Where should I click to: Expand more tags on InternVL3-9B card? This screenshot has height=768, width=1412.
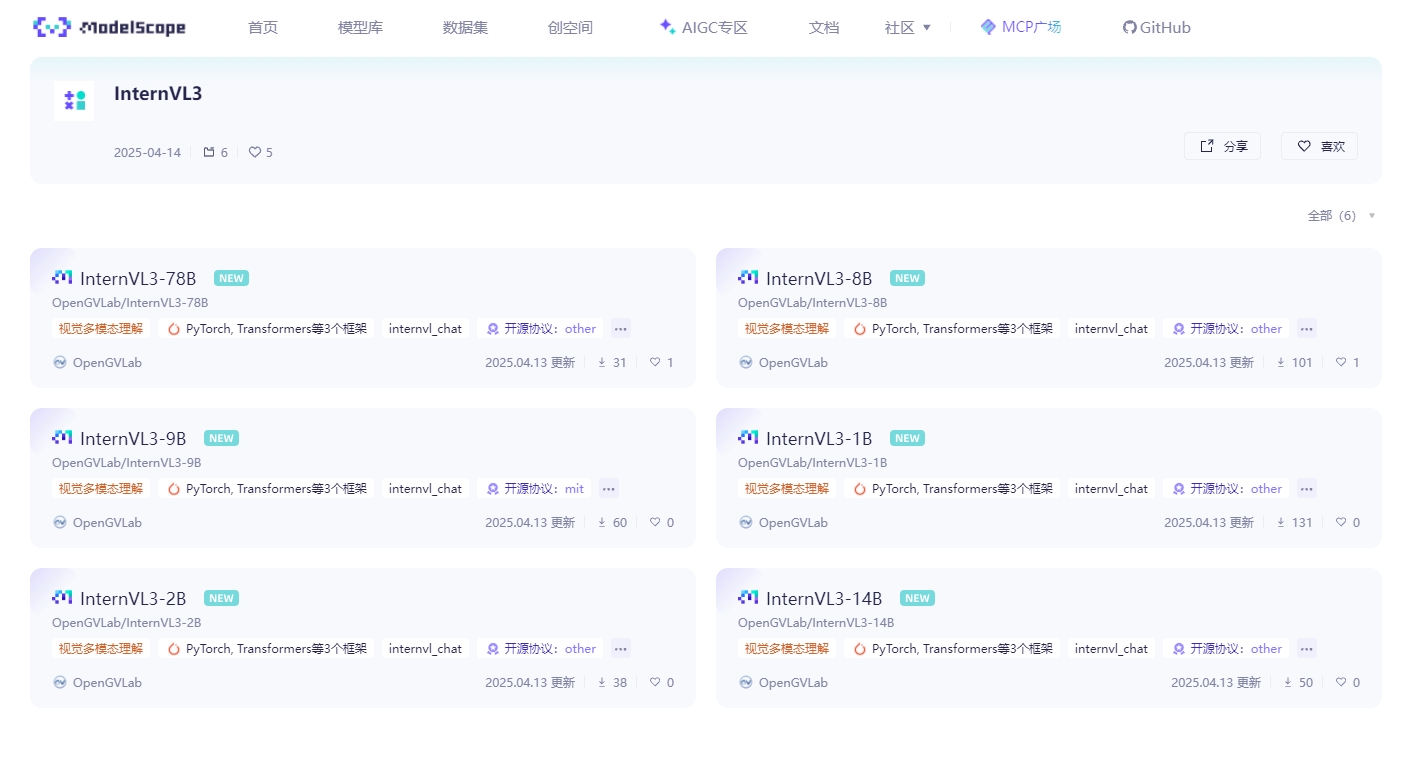click(x=609, y=488)
